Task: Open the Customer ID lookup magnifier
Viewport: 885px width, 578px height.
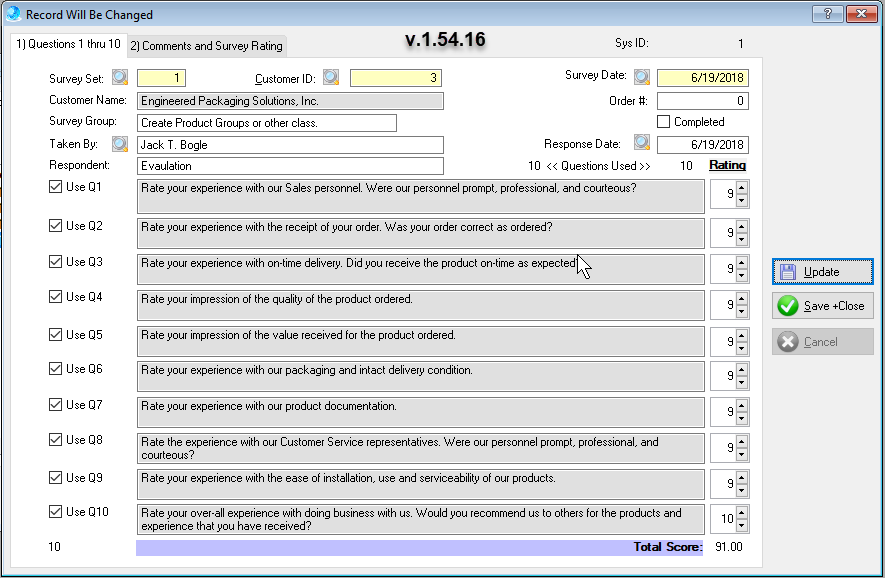Action: 331,77
